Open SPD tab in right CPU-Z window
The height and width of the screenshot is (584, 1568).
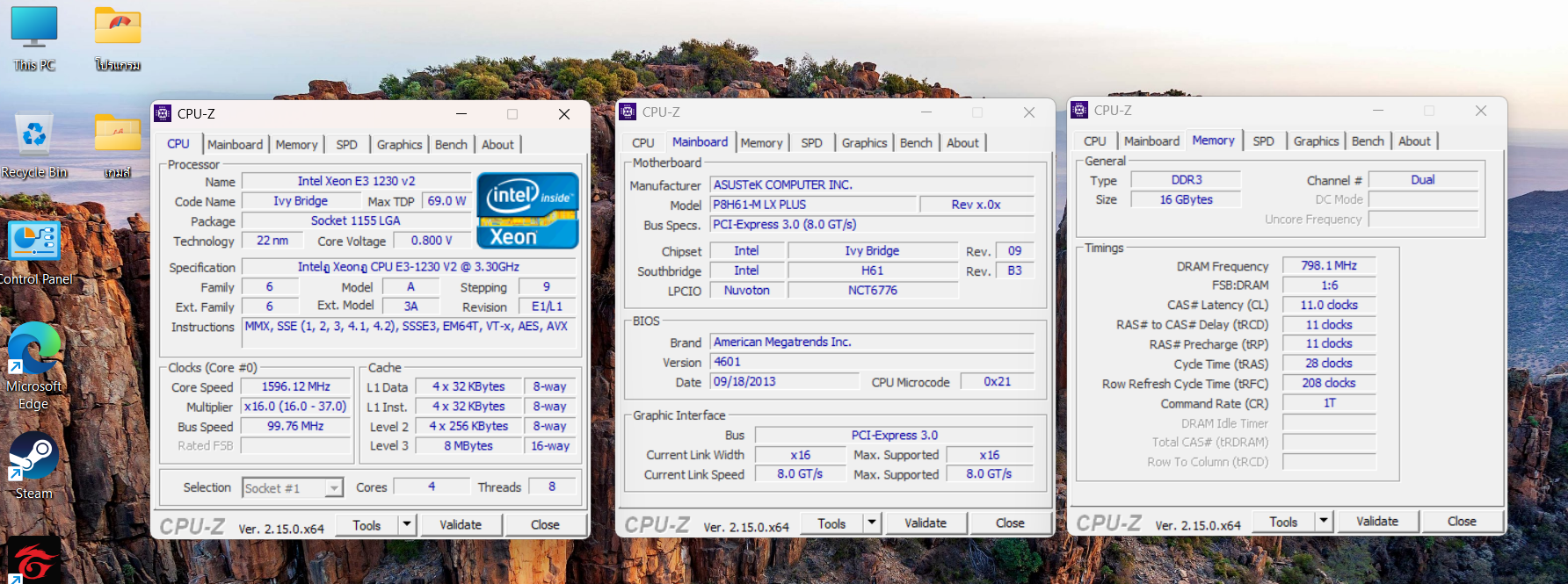[x=1264, y=141]
